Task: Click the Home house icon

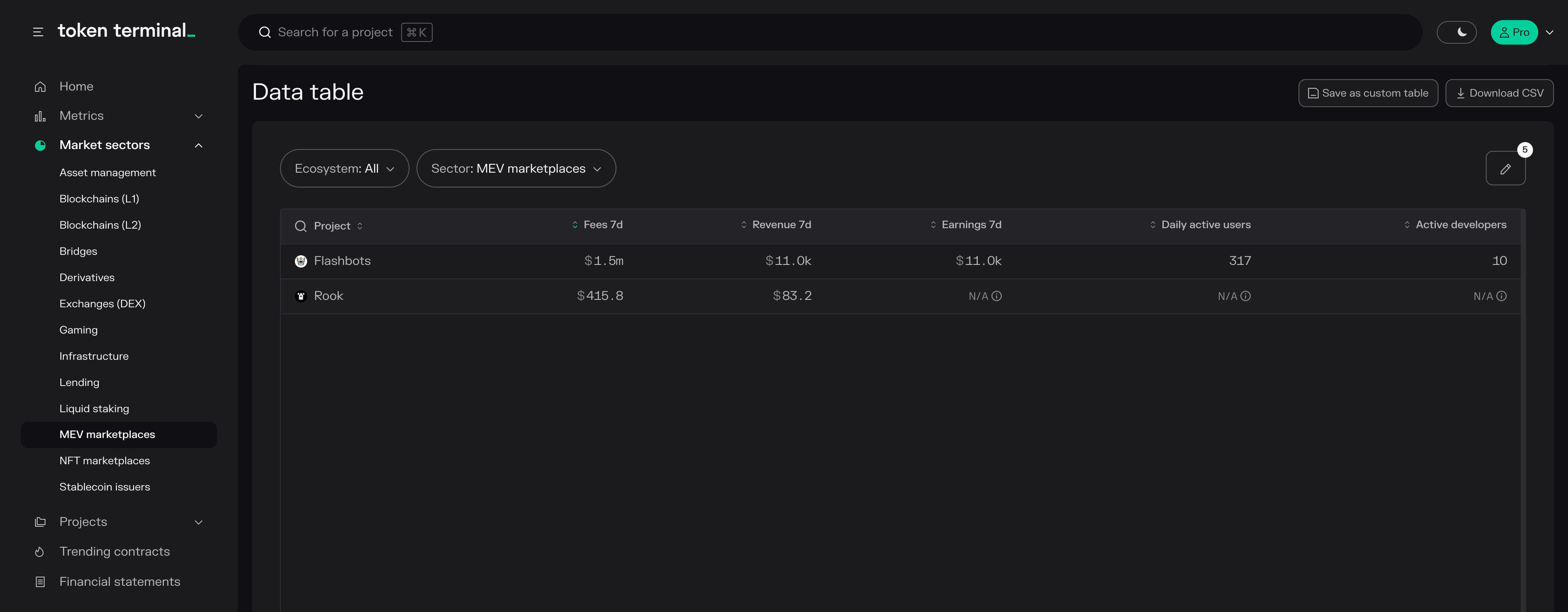Action: [40, 87]
